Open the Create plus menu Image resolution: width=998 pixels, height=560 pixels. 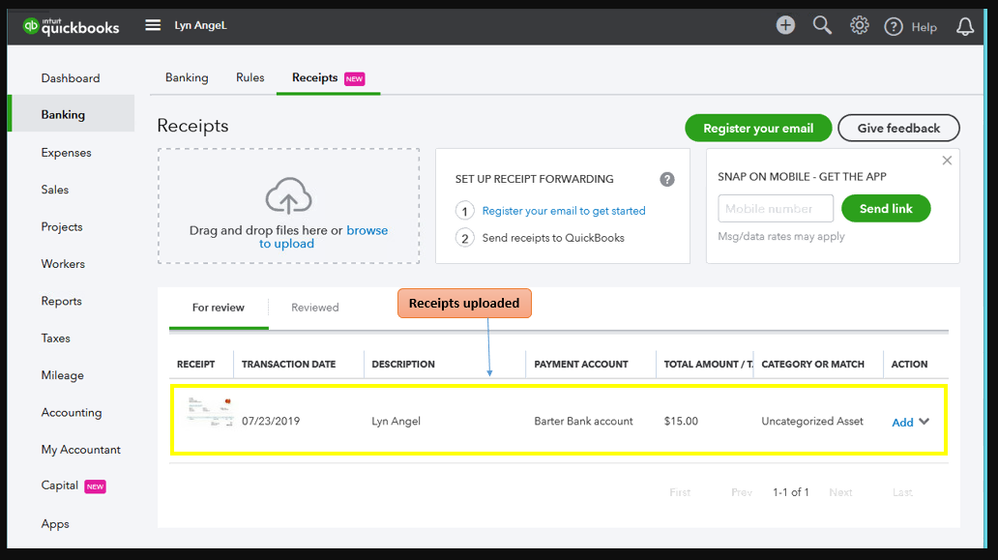pyautogui.click(x=785, y=25)
